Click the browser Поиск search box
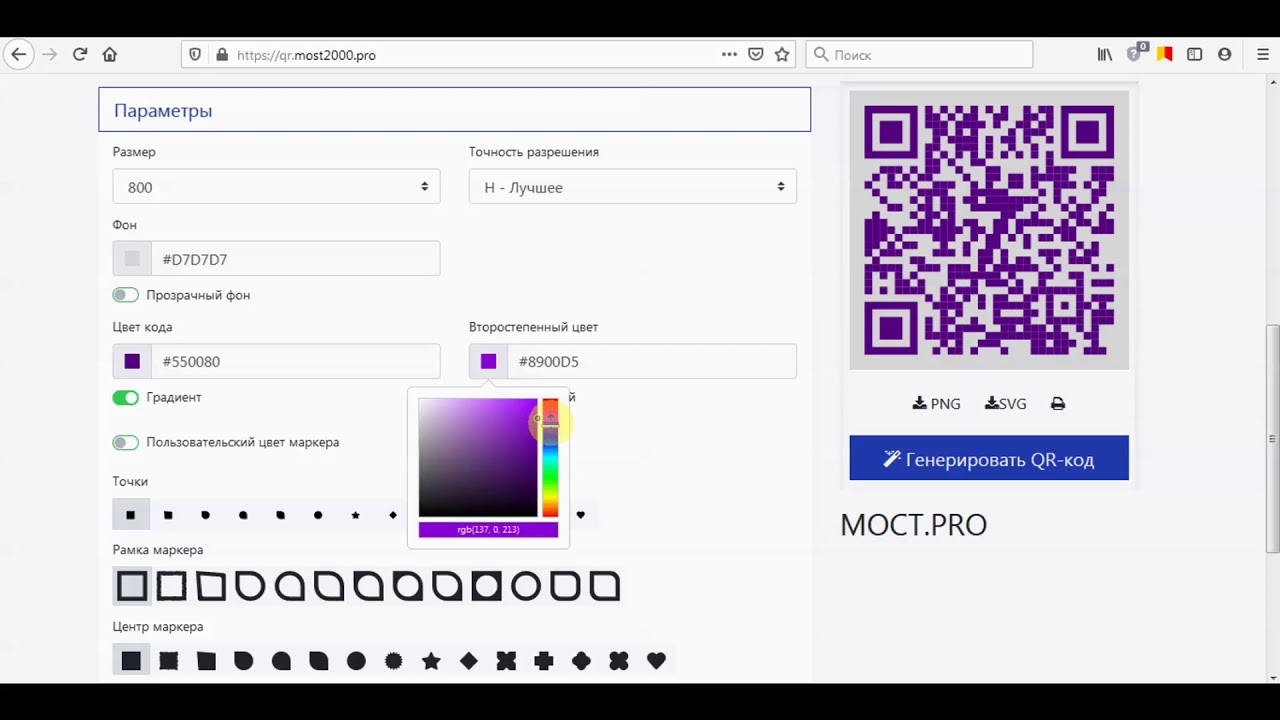This screenshot has width=1280, height=720. tap(919, 55)
